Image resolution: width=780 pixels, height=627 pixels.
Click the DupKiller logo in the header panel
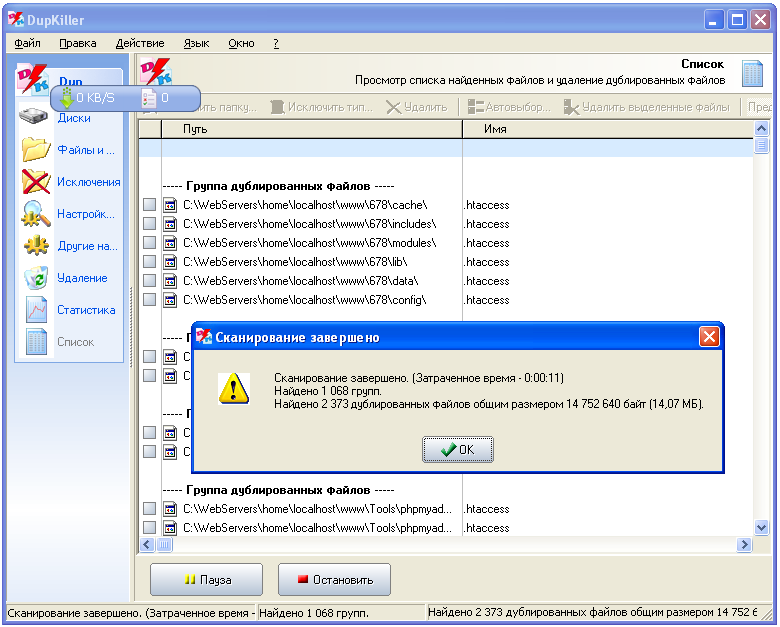pyautogui.click(x=155, y=72)
